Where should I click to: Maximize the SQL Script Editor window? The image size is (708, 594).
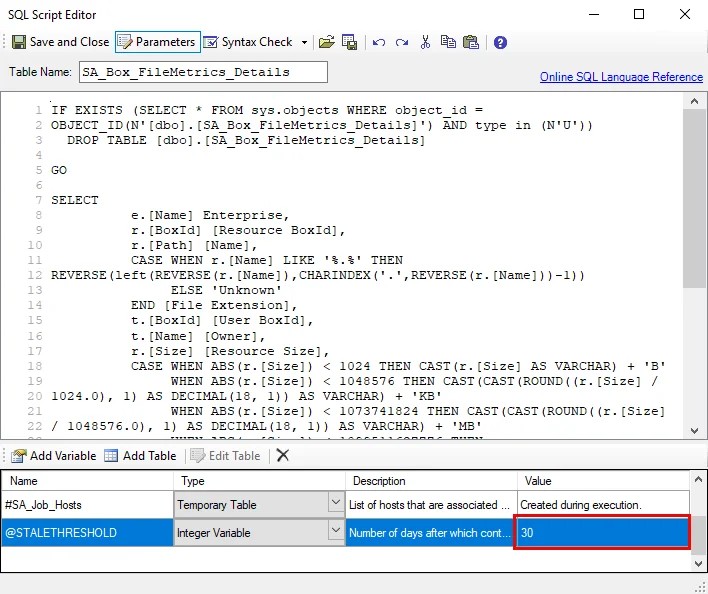coord(639,14)
